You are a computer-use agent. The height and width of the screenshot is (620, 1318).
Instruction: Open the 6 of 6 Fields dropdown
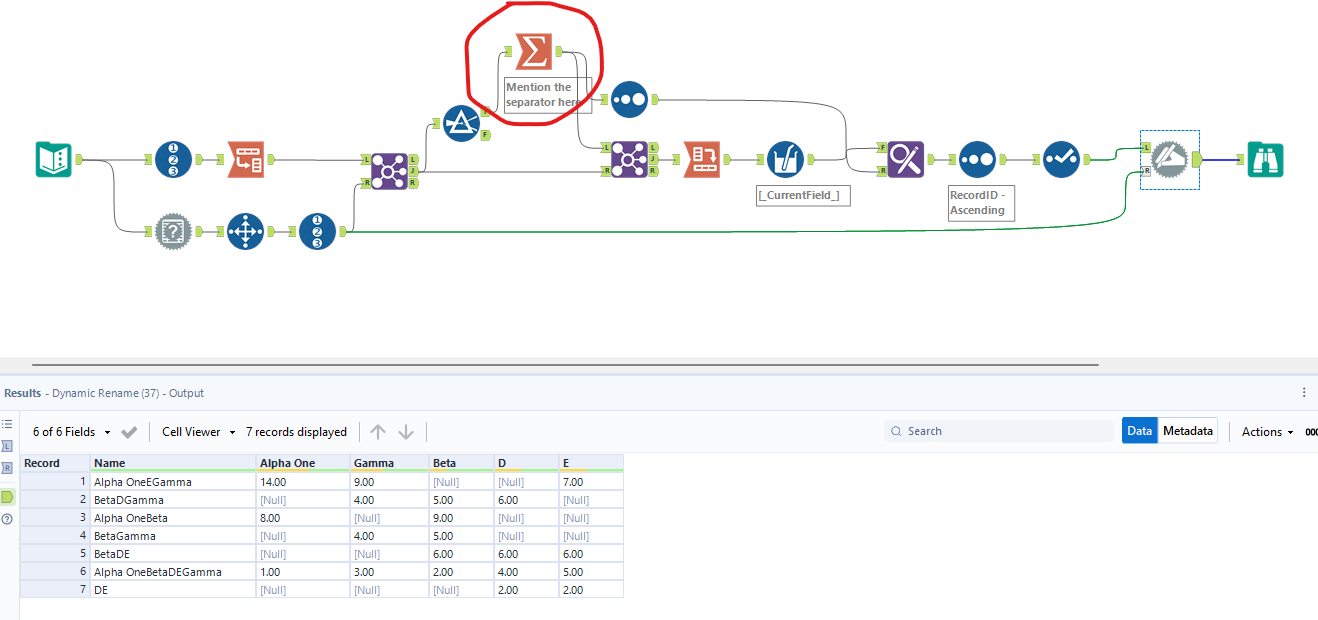[75, 431]
